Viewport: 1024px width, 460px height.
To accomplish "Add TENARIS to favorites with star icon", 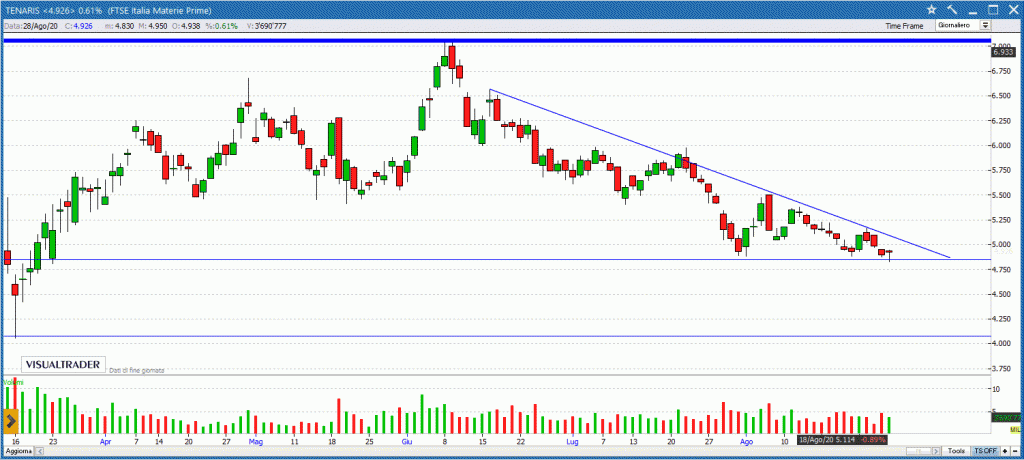I will point(932,9).
